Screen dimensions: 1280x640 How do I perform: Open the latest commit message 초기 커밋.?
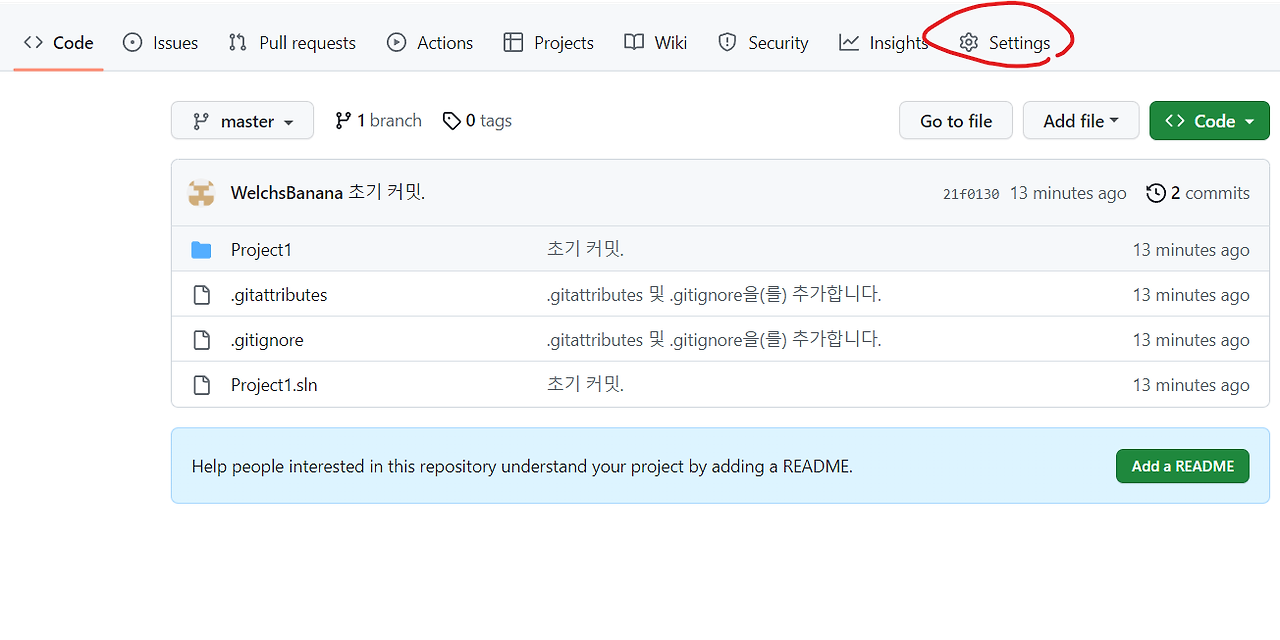tap(387, 193)
